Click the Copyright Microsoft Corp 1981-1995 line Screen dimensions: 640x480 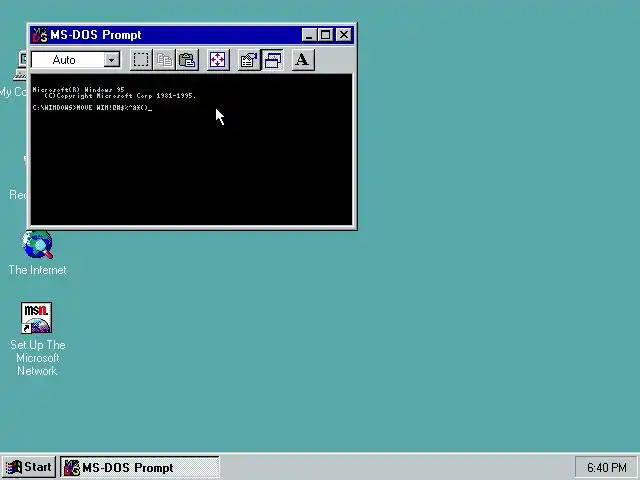pyautogui.click(x=120, y=96)
